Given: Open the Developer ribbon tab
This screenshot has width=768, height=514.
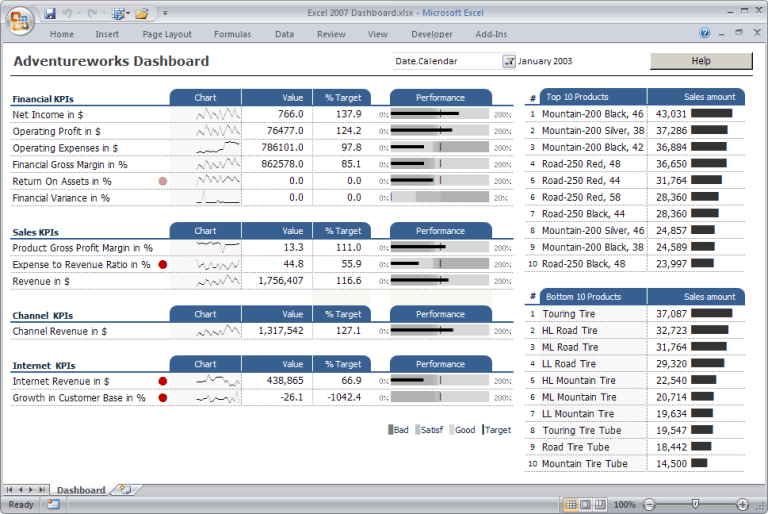Looking at the screenshot, I should coord(432,34).
